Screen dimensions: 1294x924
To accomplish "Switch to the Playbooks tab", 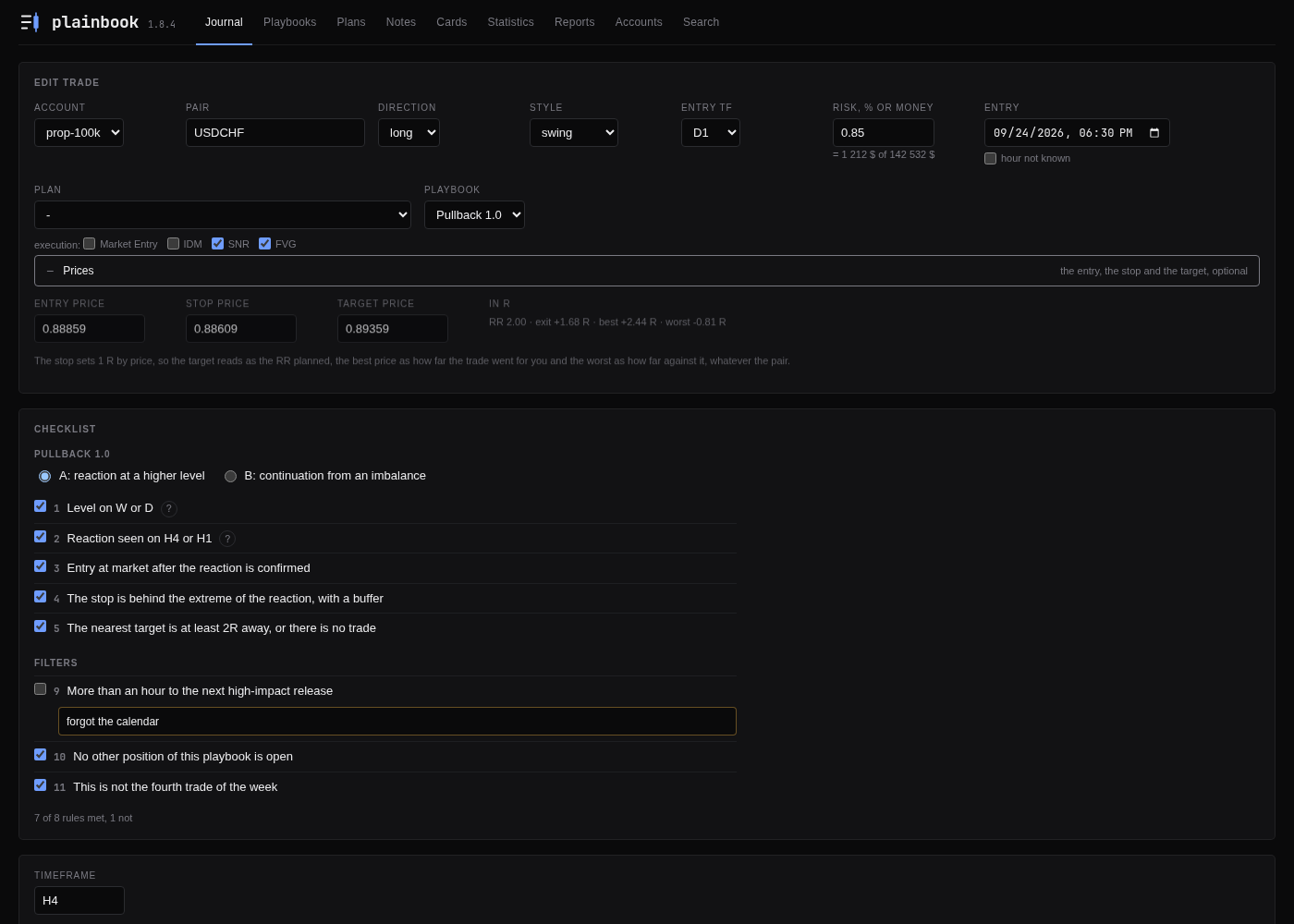I will click(x=289, y=22).
